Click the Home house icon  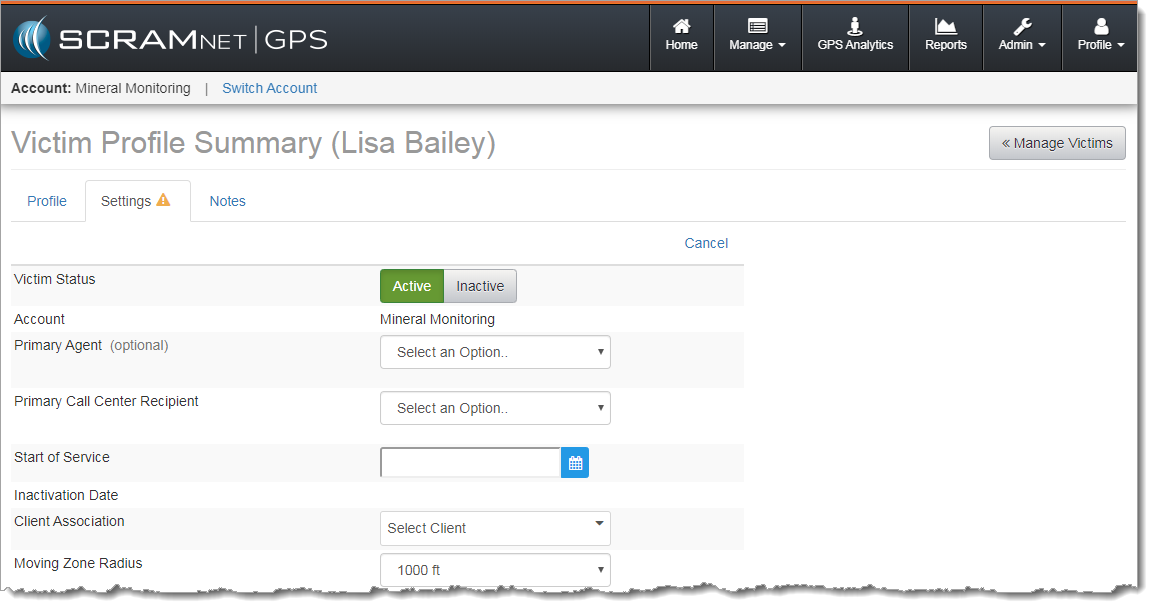tap(681, 27)
